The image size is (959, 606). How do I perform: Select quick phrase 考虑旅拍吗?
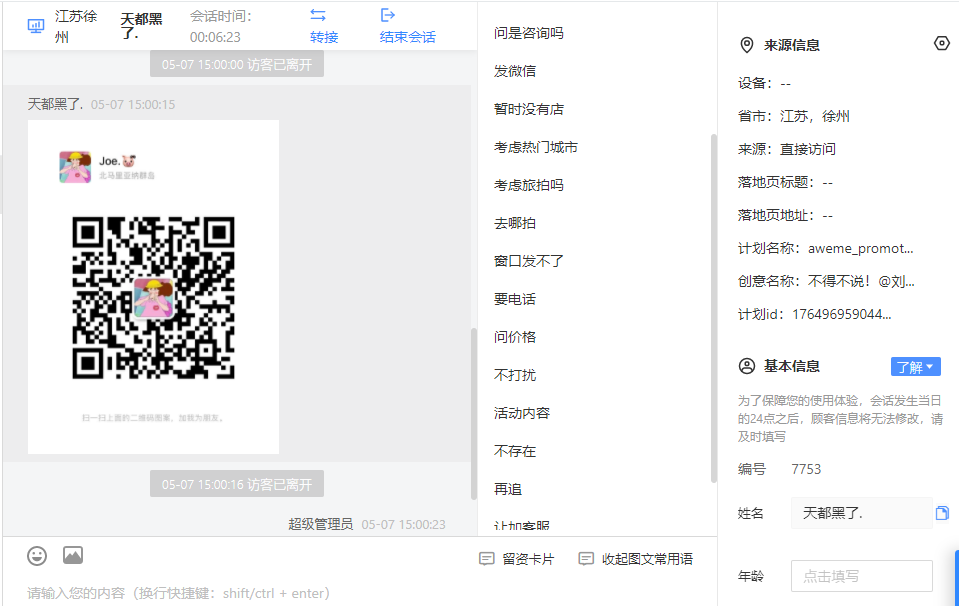[x=529, y=185]
